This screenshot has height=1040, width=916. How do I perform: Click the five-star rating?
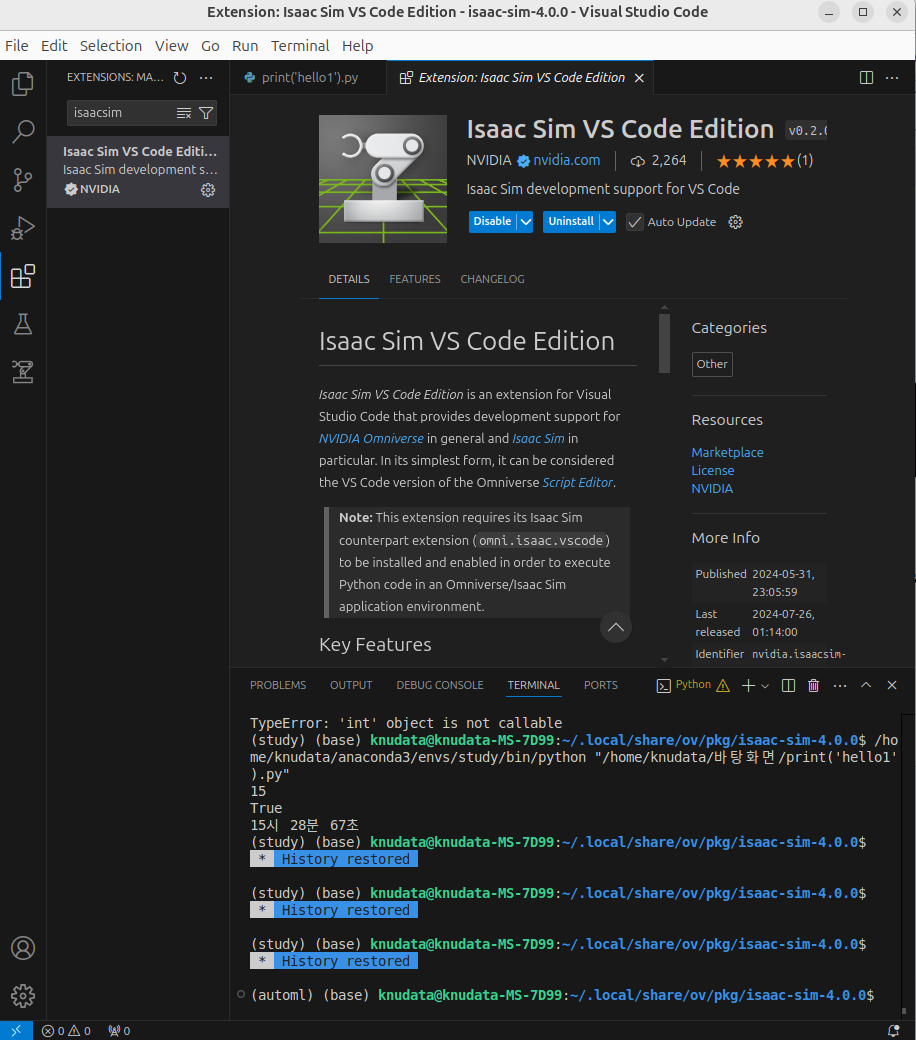click(x=755, y=161)
